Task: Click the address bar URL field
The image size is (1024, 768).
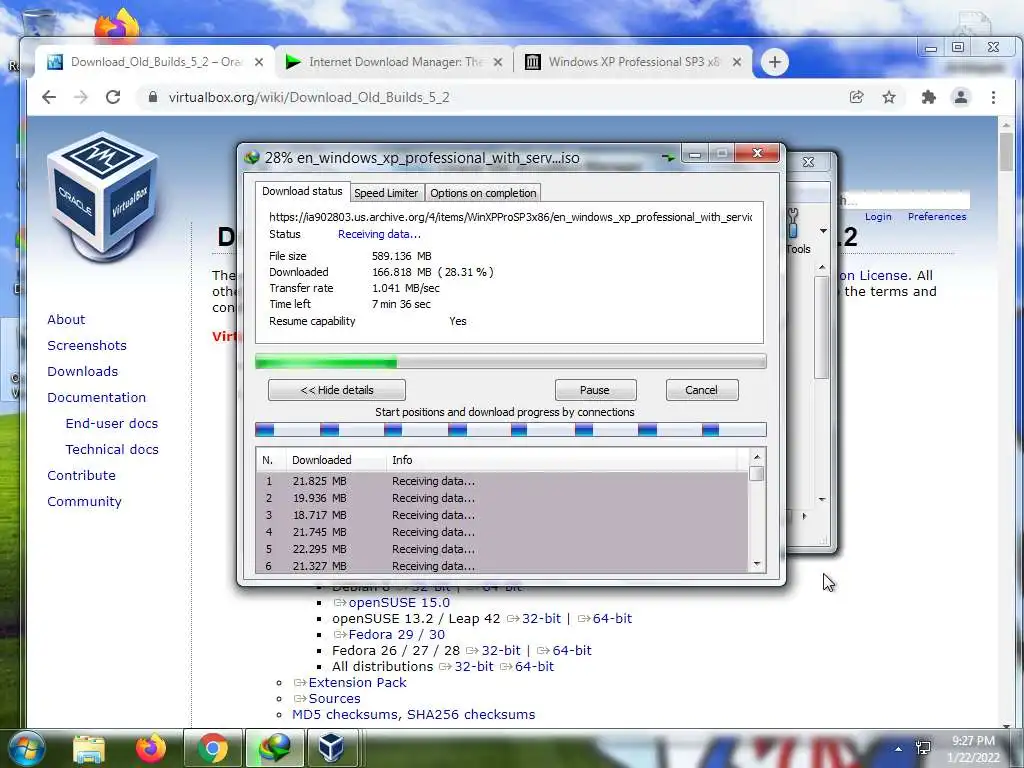Action: coord(490,97)
